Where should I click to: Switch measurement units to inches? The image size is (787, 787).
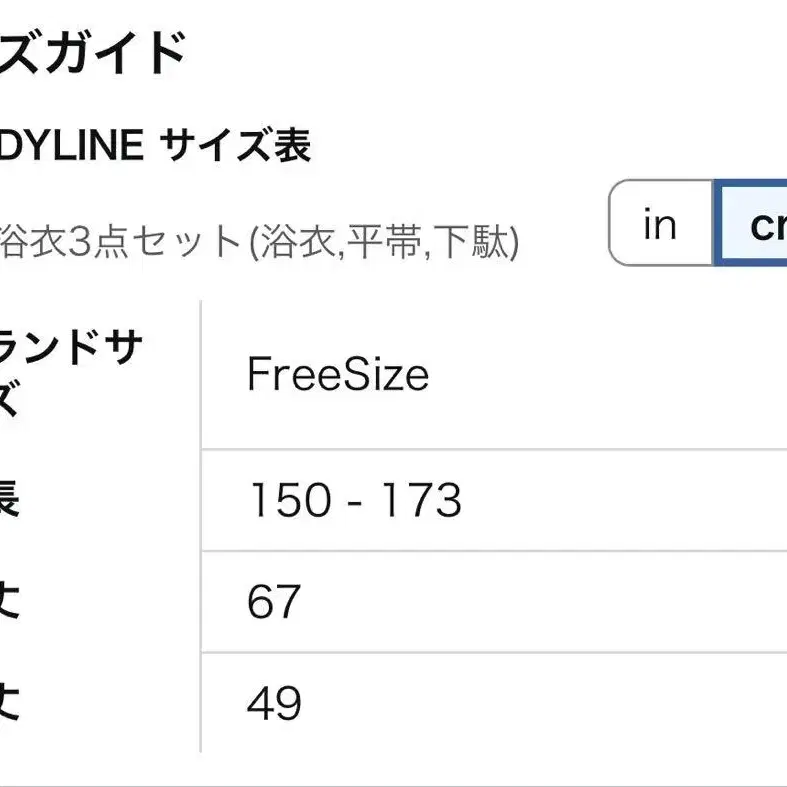pos(661,222)
